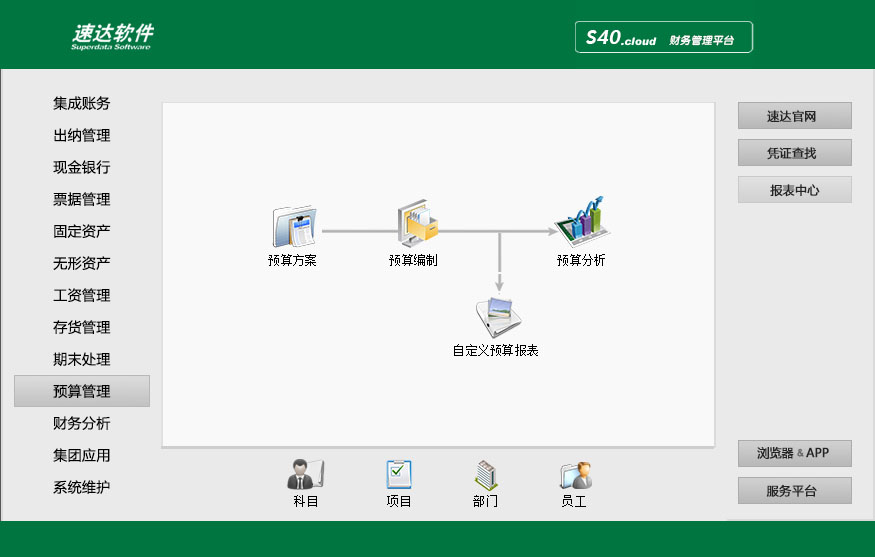Select 出纳管理 in the sidebar
The height and width of the screenshot is (557, 875).
pyautogui.click(x=81, y=135)
